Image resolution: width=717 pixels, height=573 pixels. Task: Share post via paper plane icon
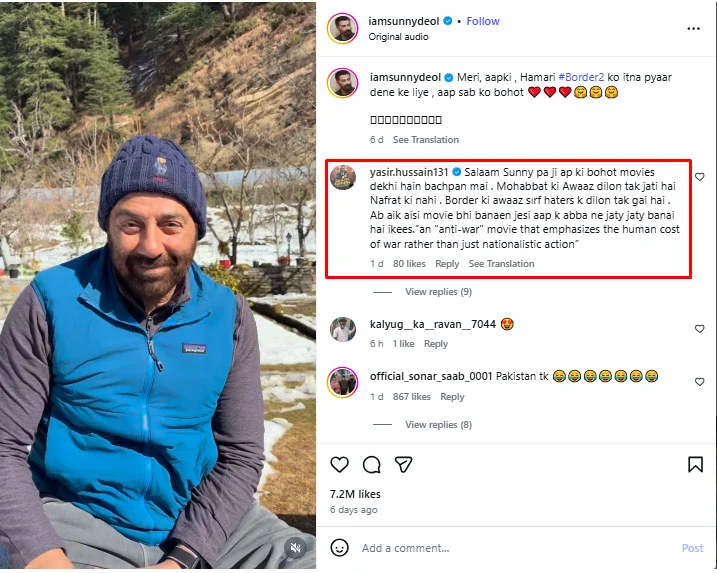tap(403, 465)
